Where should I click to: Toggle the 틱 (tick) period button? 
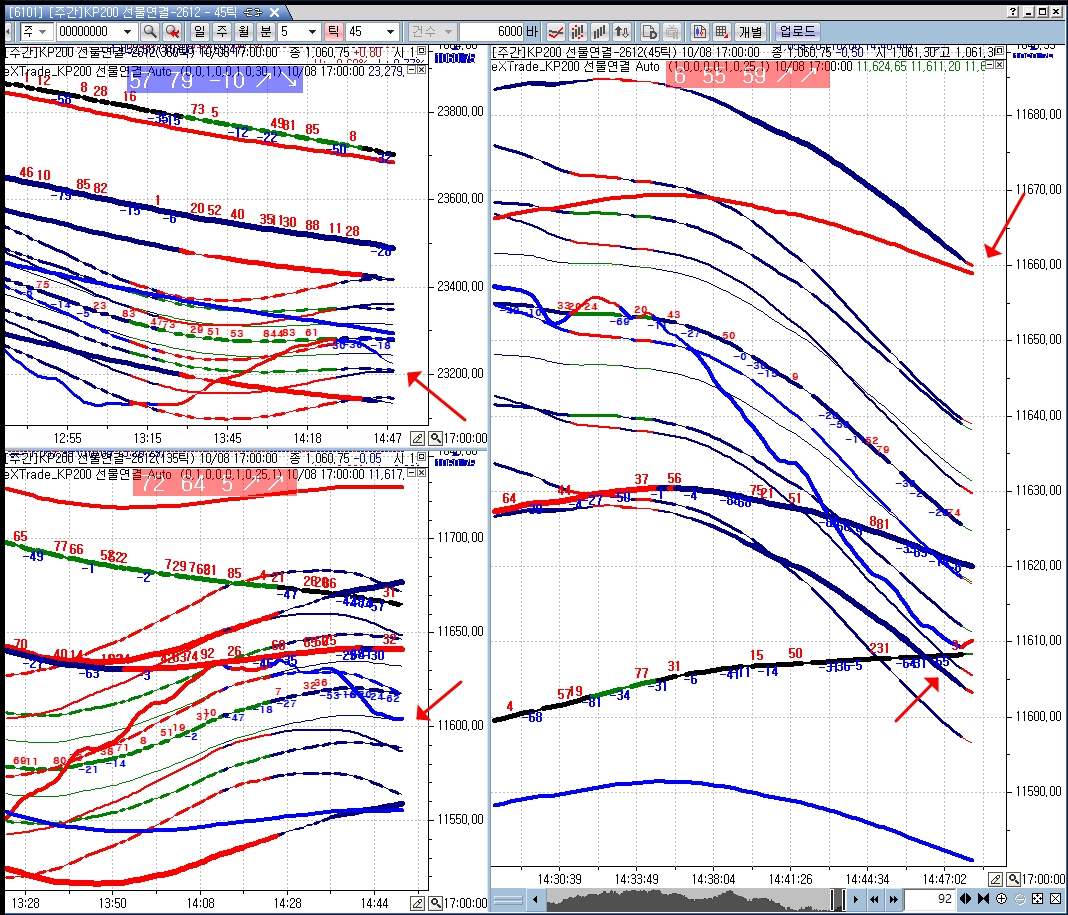333,31
